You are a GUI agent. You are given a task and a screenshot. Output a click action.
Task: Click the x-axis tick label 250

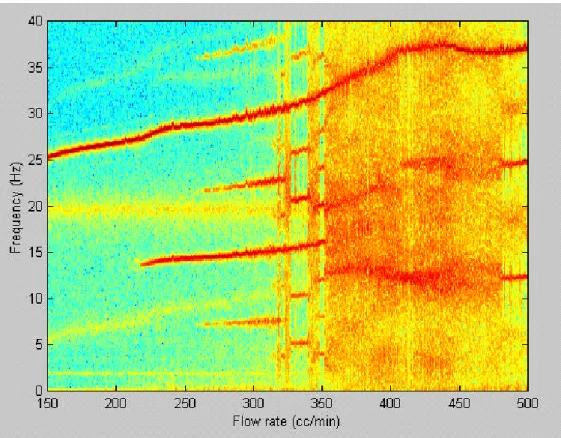point(185,403)
